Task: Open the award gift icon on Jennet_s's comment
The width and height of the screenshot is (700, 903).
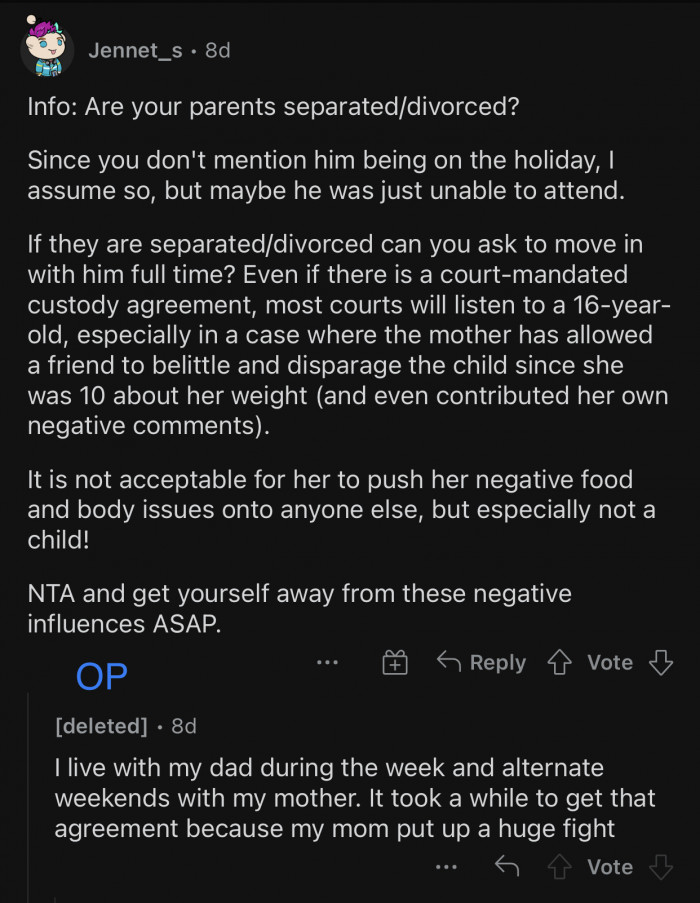Action: pyautogui.click(x=394, y=662)
